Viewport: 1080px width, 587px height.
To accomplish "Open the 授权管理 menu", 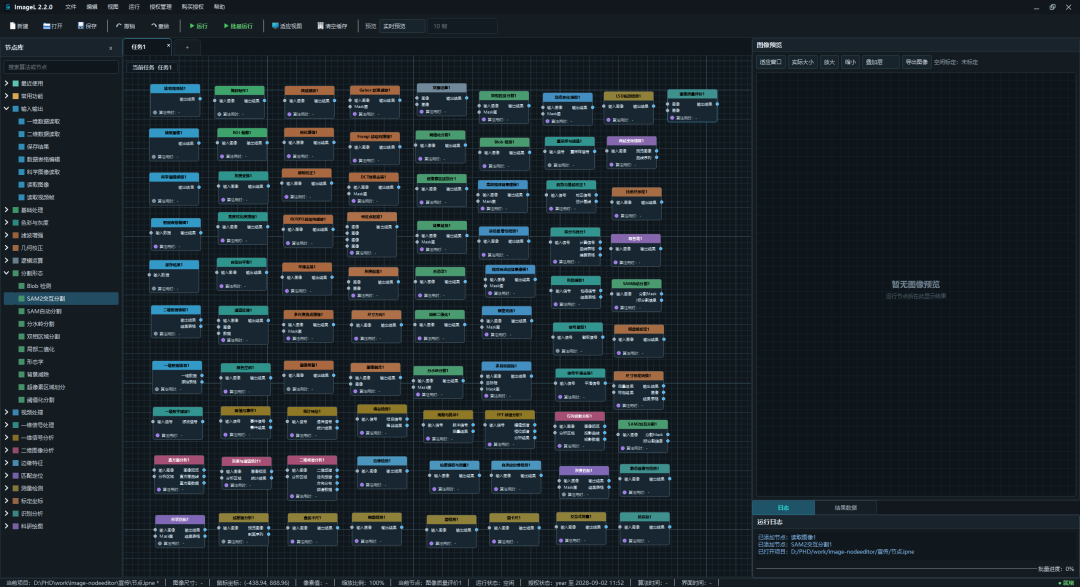I will click(x=160, y=7).
